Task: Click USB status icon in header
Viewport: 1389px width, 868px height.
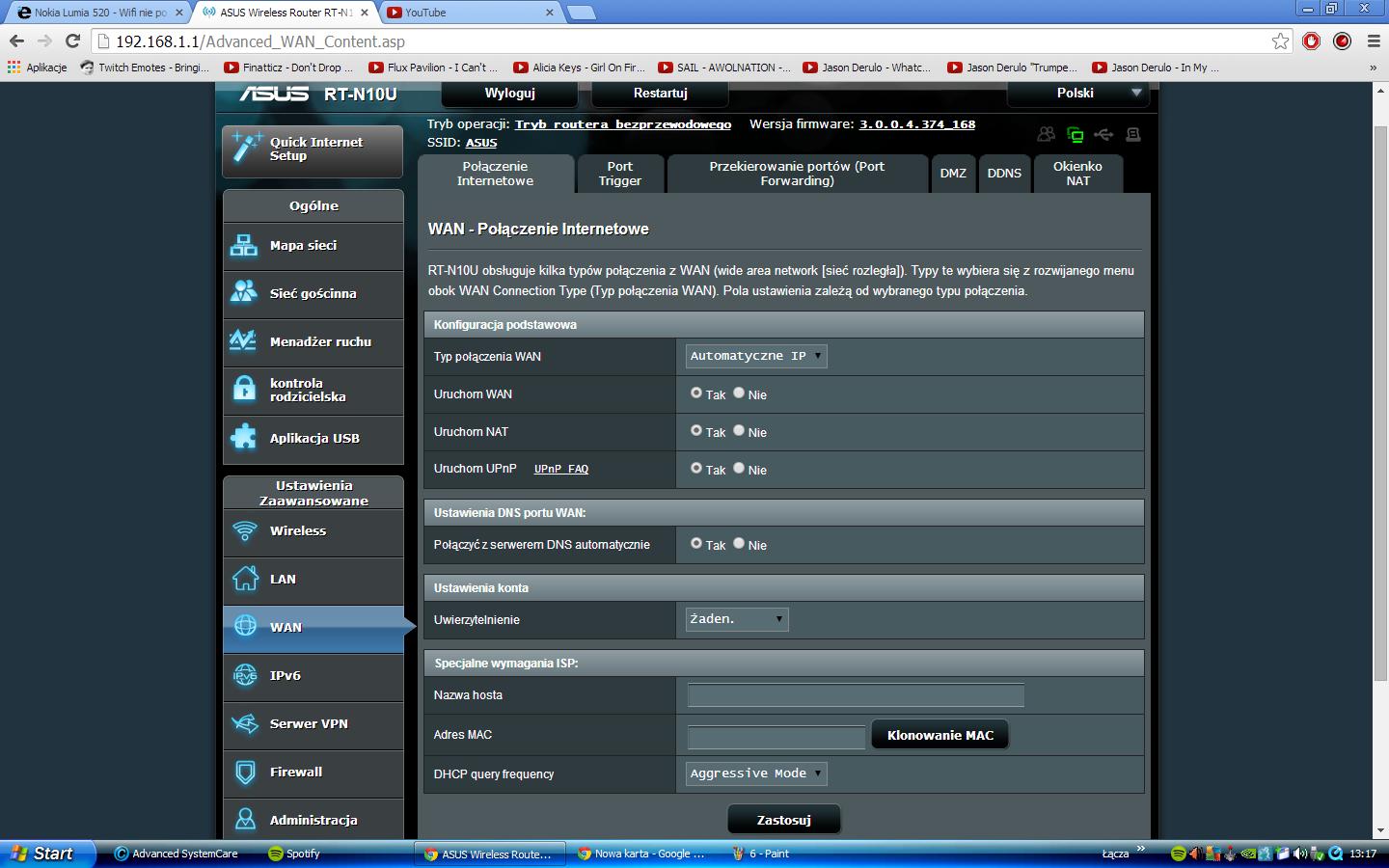Action: pyautogui.click(x=1103, y=135)
